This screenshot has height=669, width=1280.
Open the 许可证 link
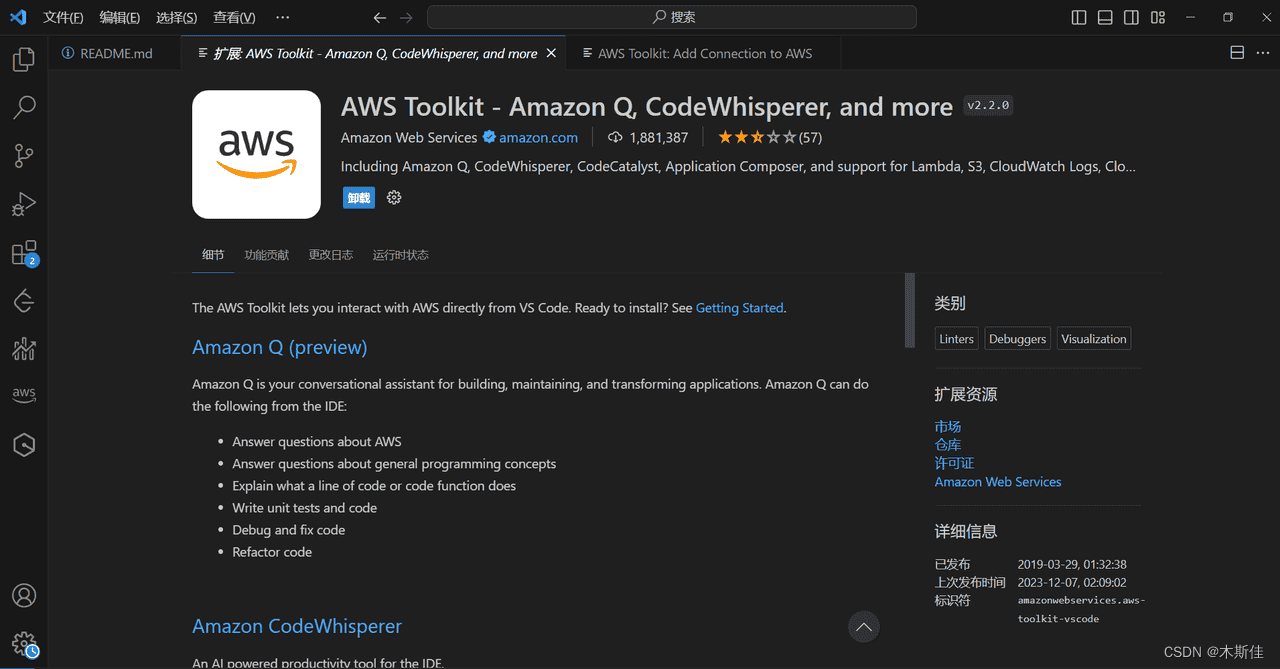[x=954, y=462]
